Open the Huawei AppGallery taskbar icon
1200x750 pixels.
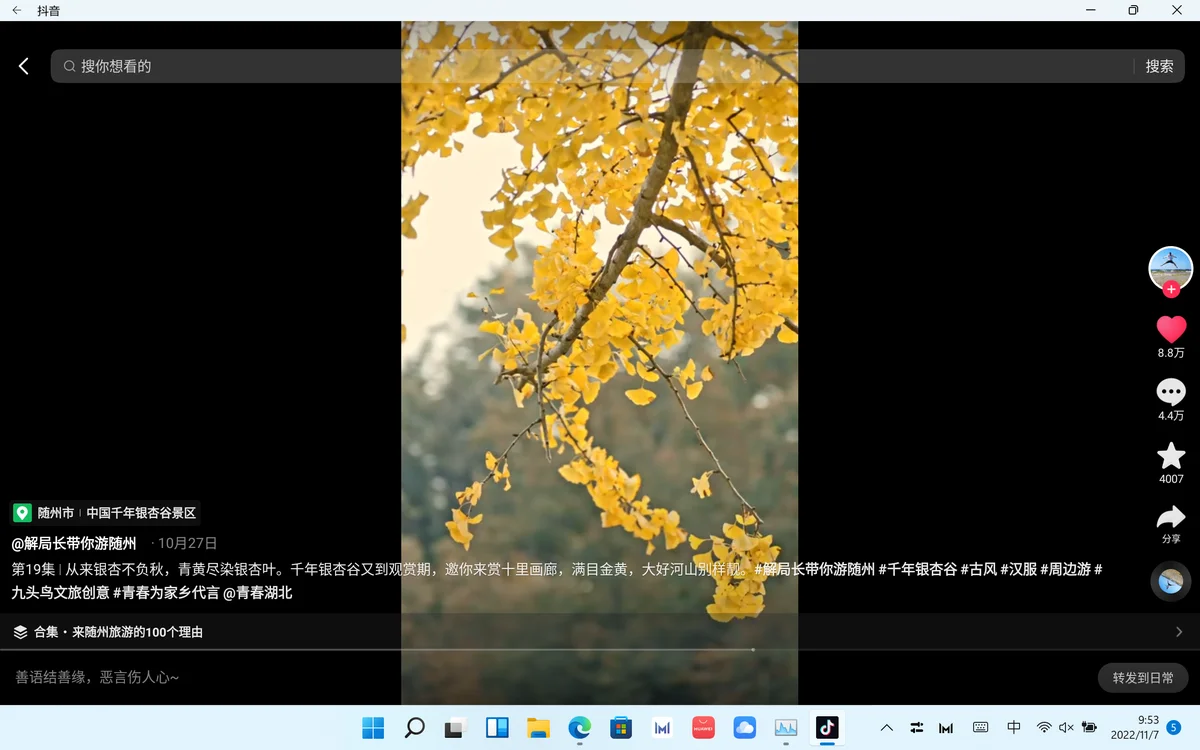(703, 728)
